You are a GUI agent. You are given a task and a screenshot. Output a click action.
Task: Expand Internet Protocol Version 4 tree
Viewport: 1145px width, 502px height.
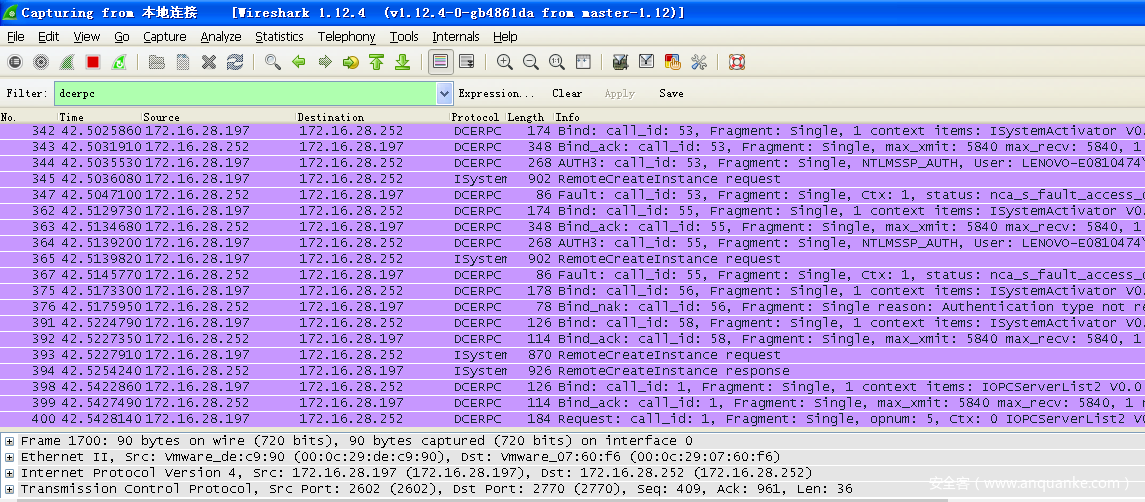click(x=9, y=474)
